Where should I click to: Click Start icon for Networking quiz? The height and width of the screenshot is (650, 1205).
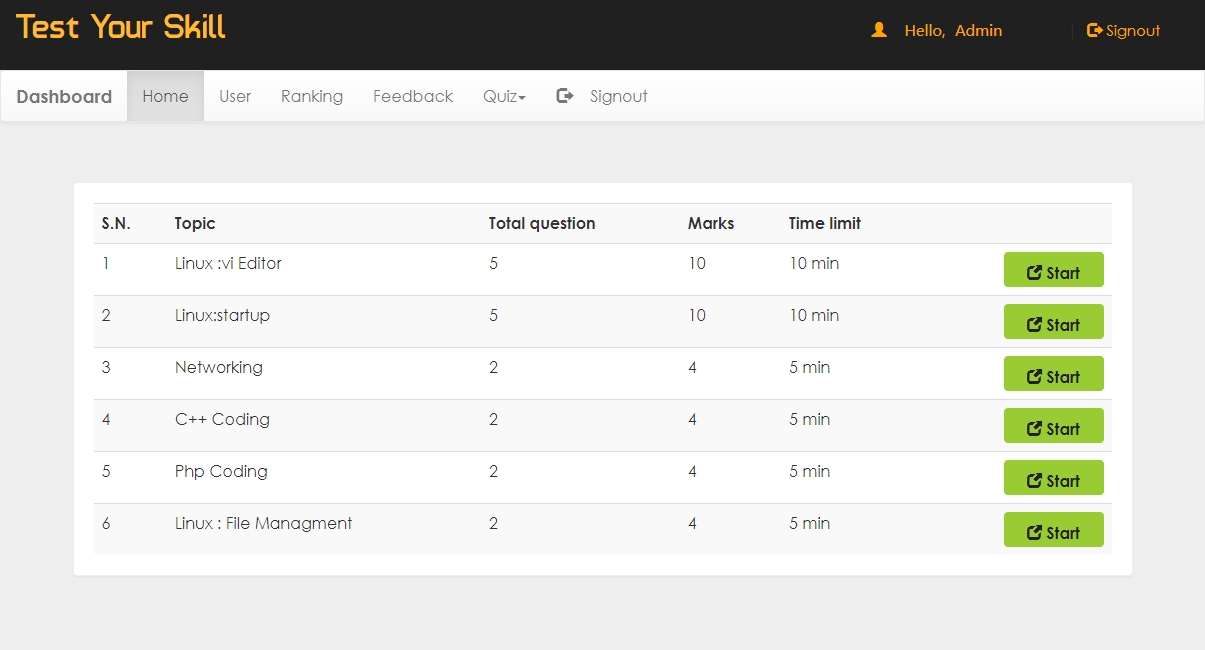[1035, 377]
